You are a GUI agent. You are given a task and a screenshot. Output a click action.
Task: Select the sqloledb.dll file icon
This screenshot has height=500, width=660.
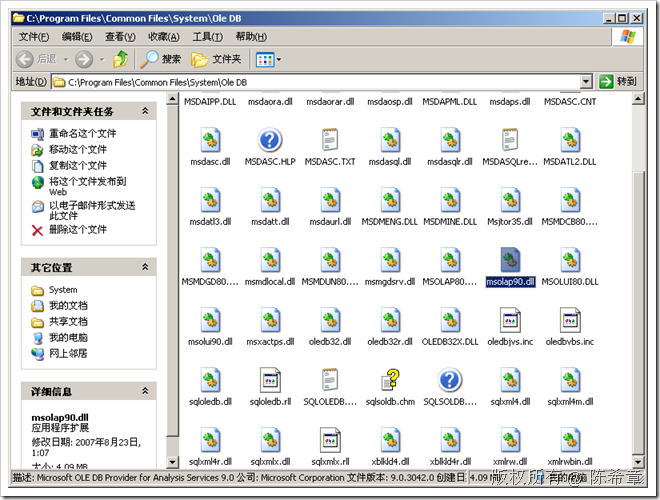tap(210, 380)
